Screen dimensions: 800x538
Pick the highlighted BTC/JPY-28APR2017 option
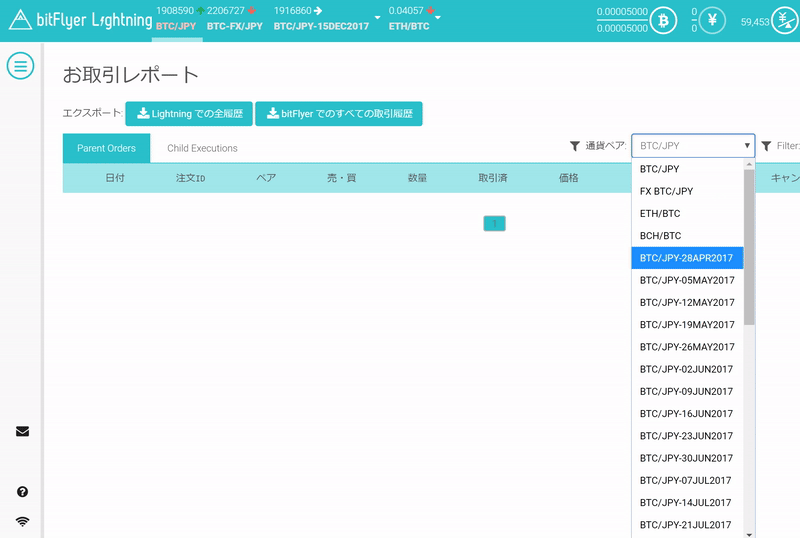pyautogui.click(x=687, y=258)
